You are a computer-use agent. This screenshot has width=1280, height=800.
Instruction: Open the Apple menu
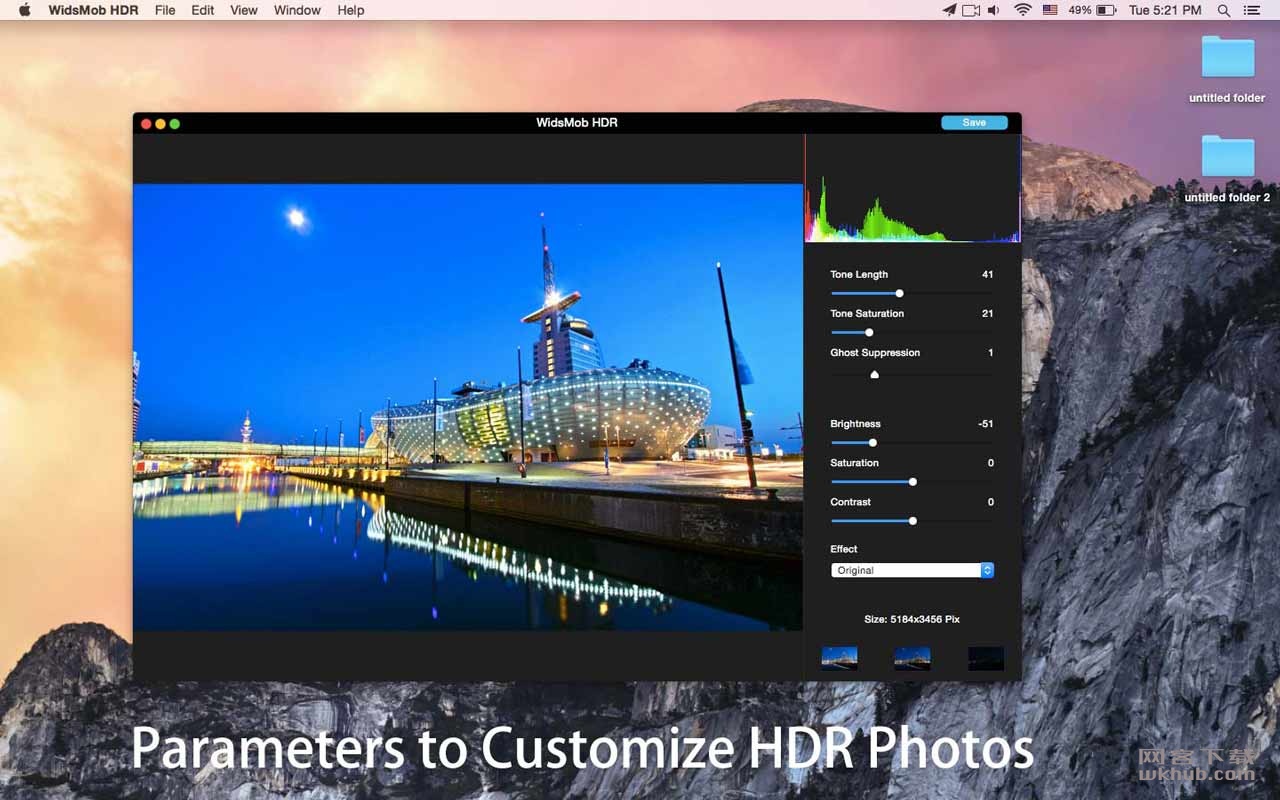(x=25, y=10)
